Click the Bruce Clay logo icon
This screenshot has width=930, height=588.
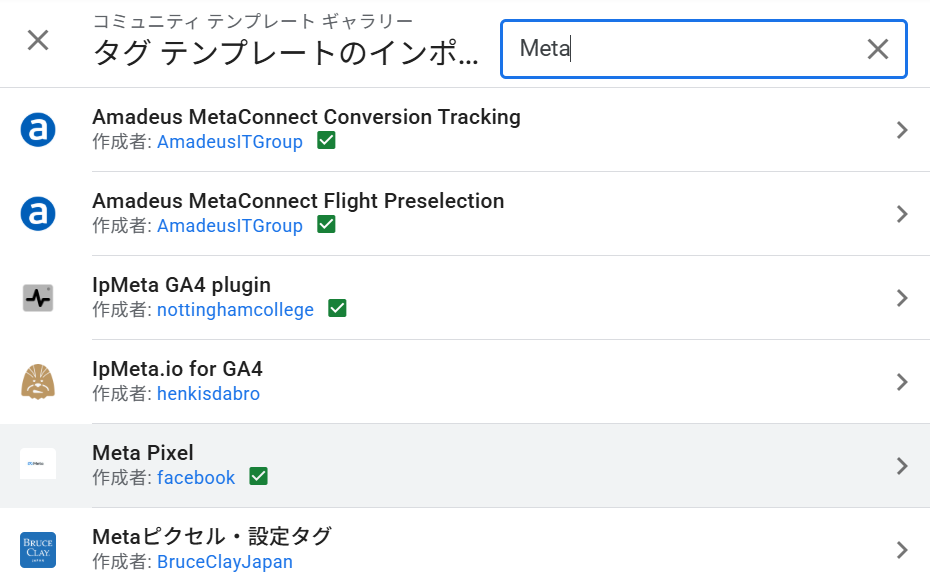[38, 550]
